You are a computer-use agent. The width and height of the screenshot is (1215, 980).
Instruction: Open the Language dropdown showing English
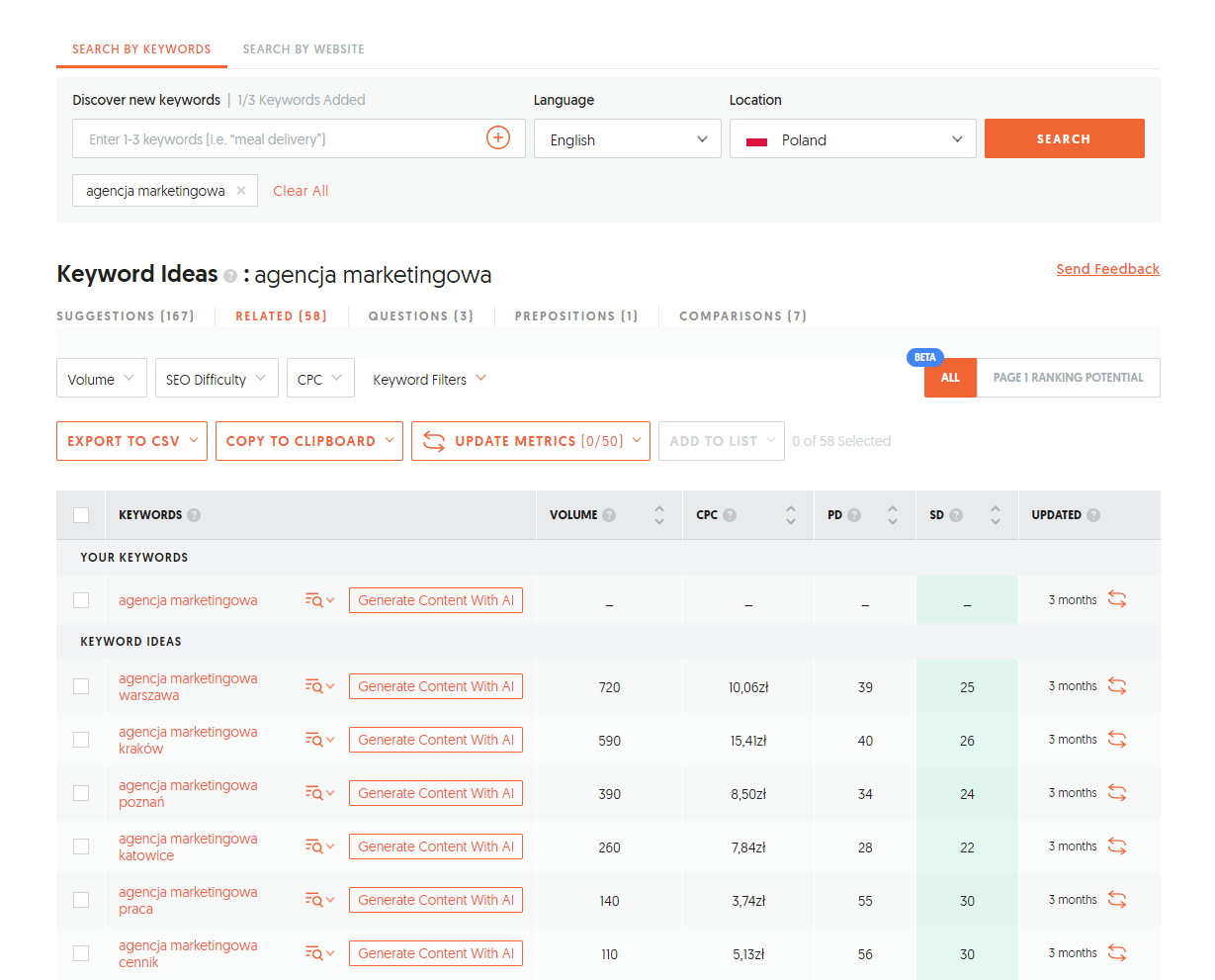(628, 139)
